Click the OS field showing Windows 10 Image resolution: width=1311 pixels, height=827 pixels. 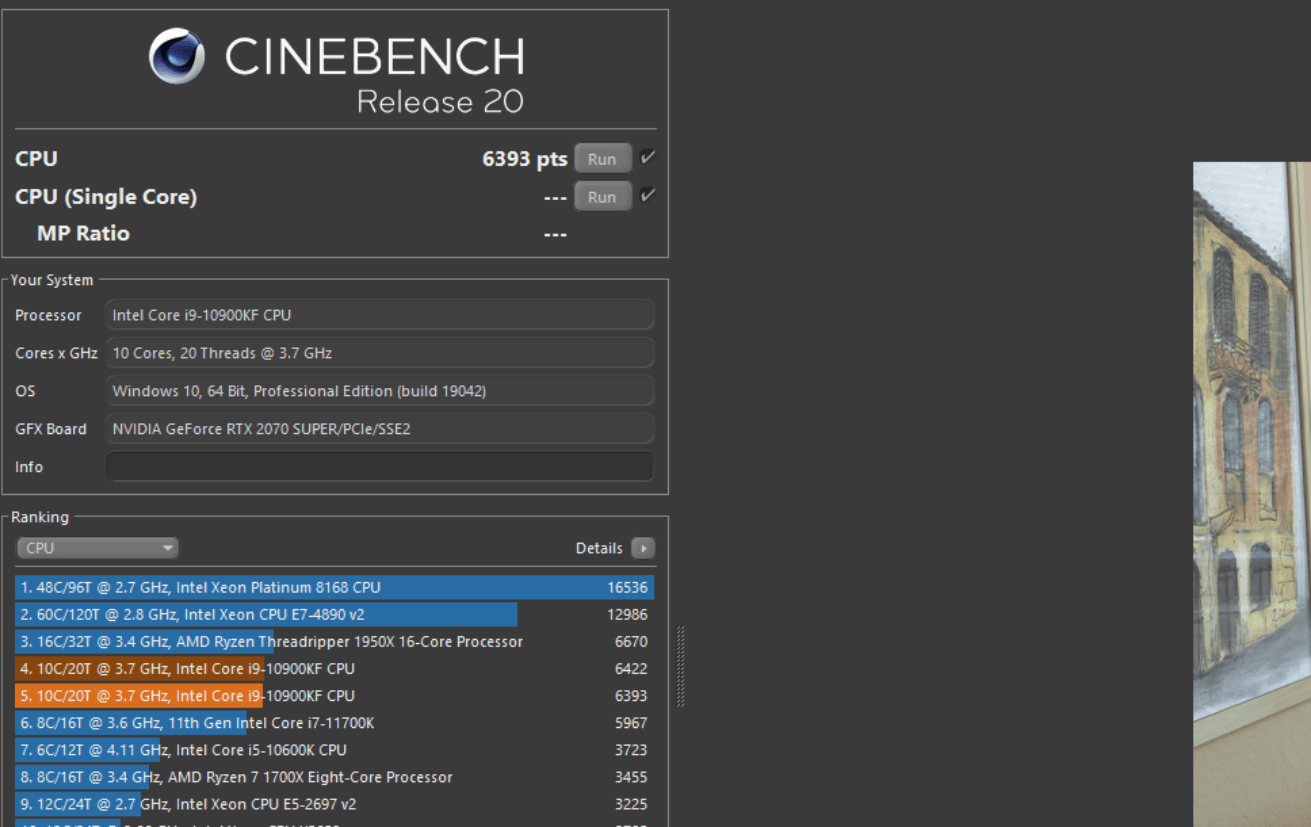pos(380,391)
